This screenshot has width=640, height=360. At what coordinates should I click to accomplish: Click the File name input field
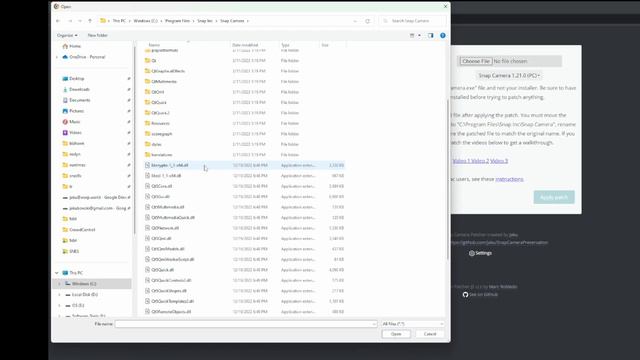tap(246, 324)
